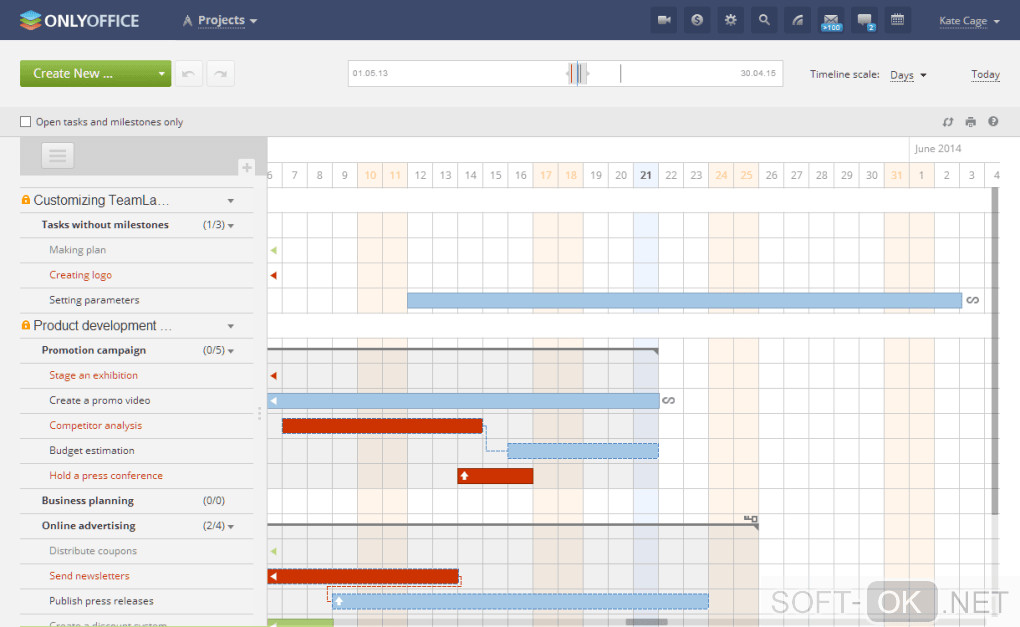Collapse Online advertising milestone arrow
This screenshot has height=627, width=1020.
pos(231,527)
